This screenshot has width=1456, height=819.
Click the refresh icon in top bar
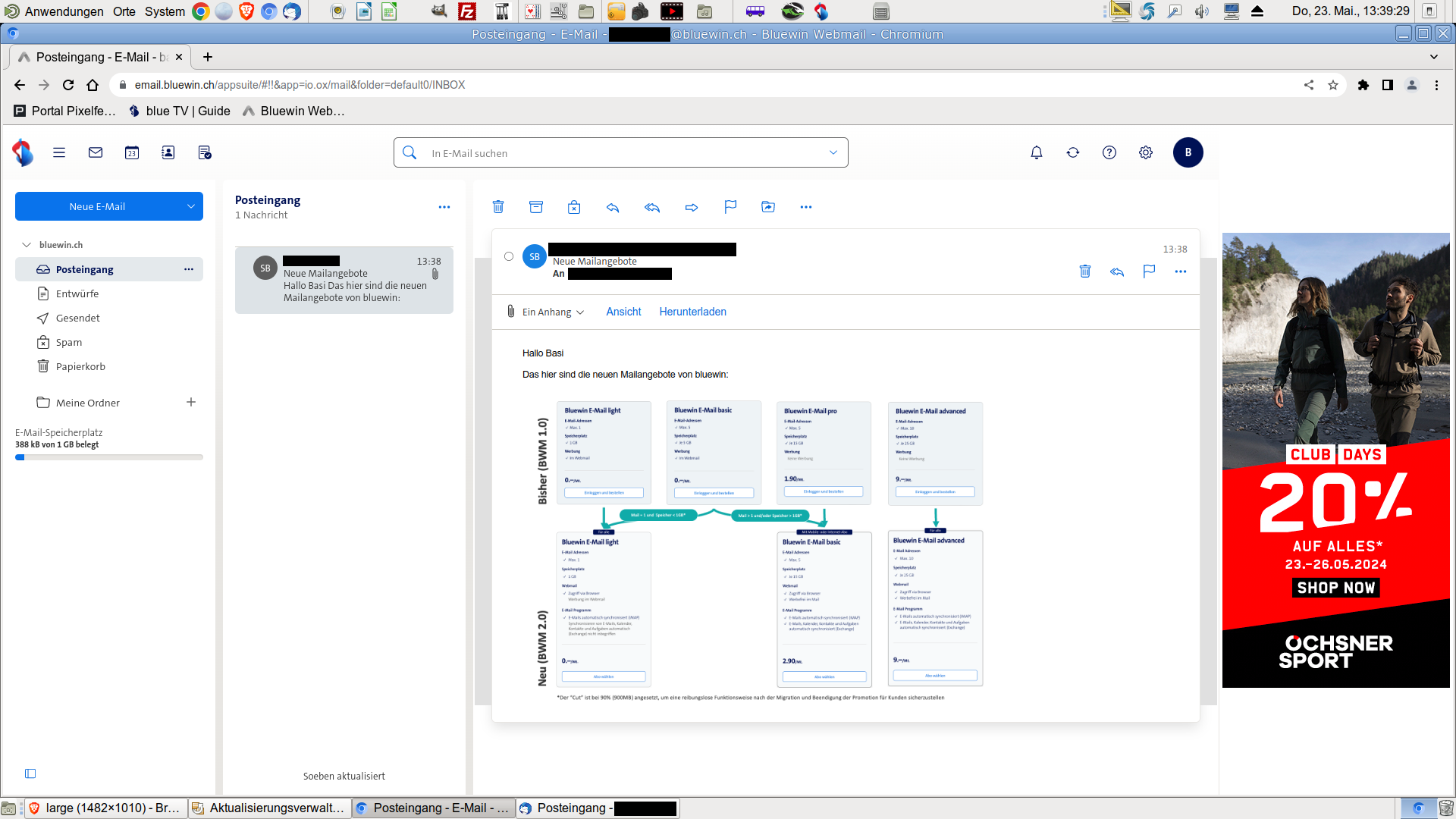(x=1073, y=152)
